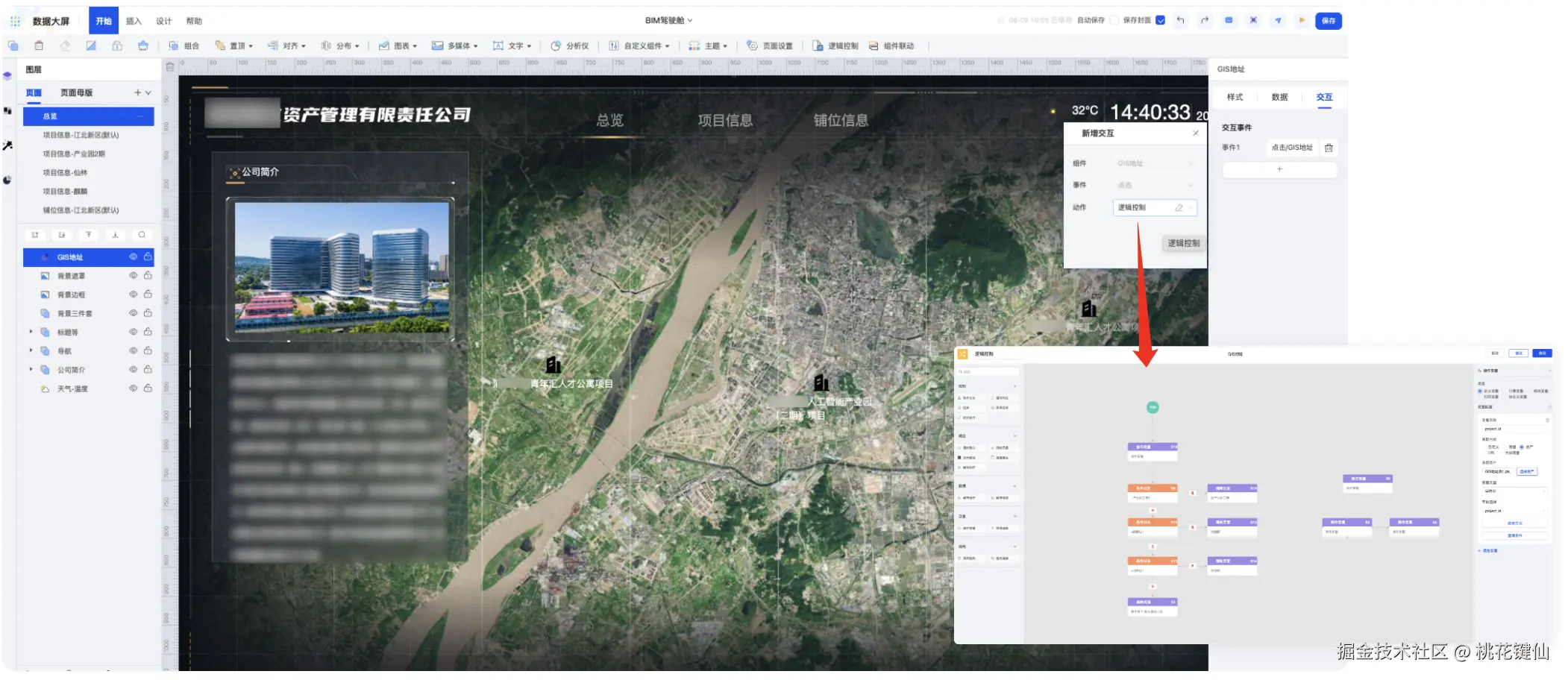Open the 文字 text dropdown
1568x680 pixels.
pyautogui.click(x=512, y=45)
